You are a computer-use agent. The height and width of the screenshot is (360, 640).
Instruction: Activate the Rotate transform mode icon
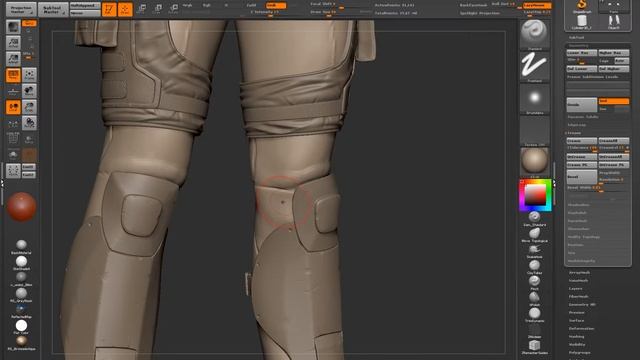173,9
